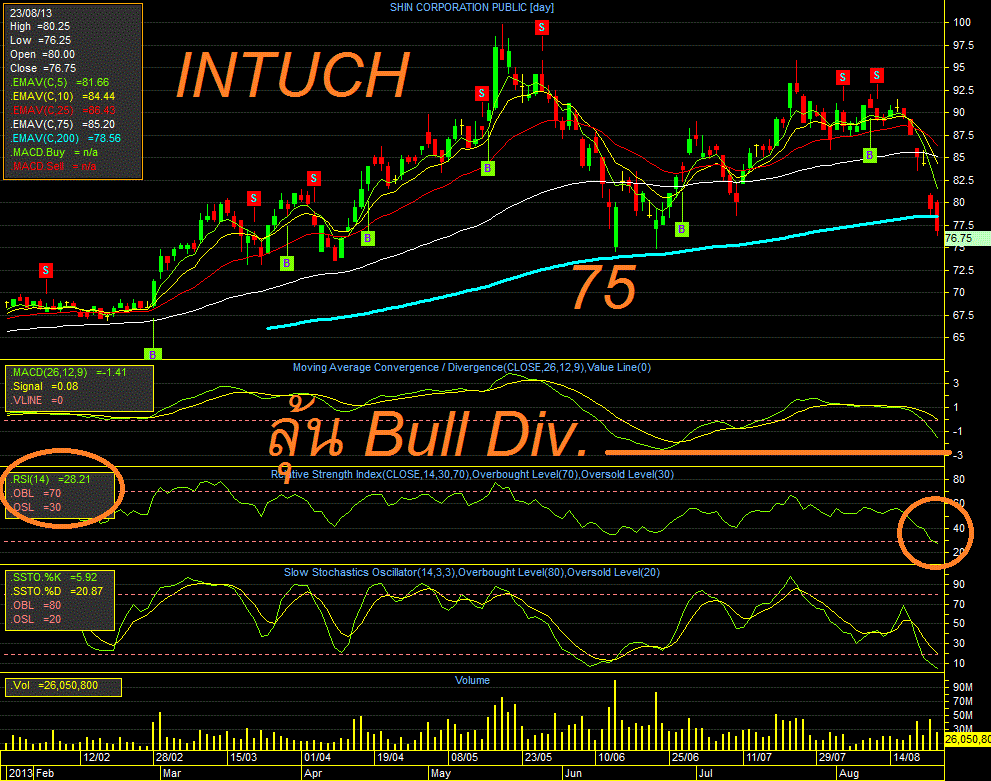Click the 08/05 date label
Viewport: 991px width, 781px height.
coord(465,756)
